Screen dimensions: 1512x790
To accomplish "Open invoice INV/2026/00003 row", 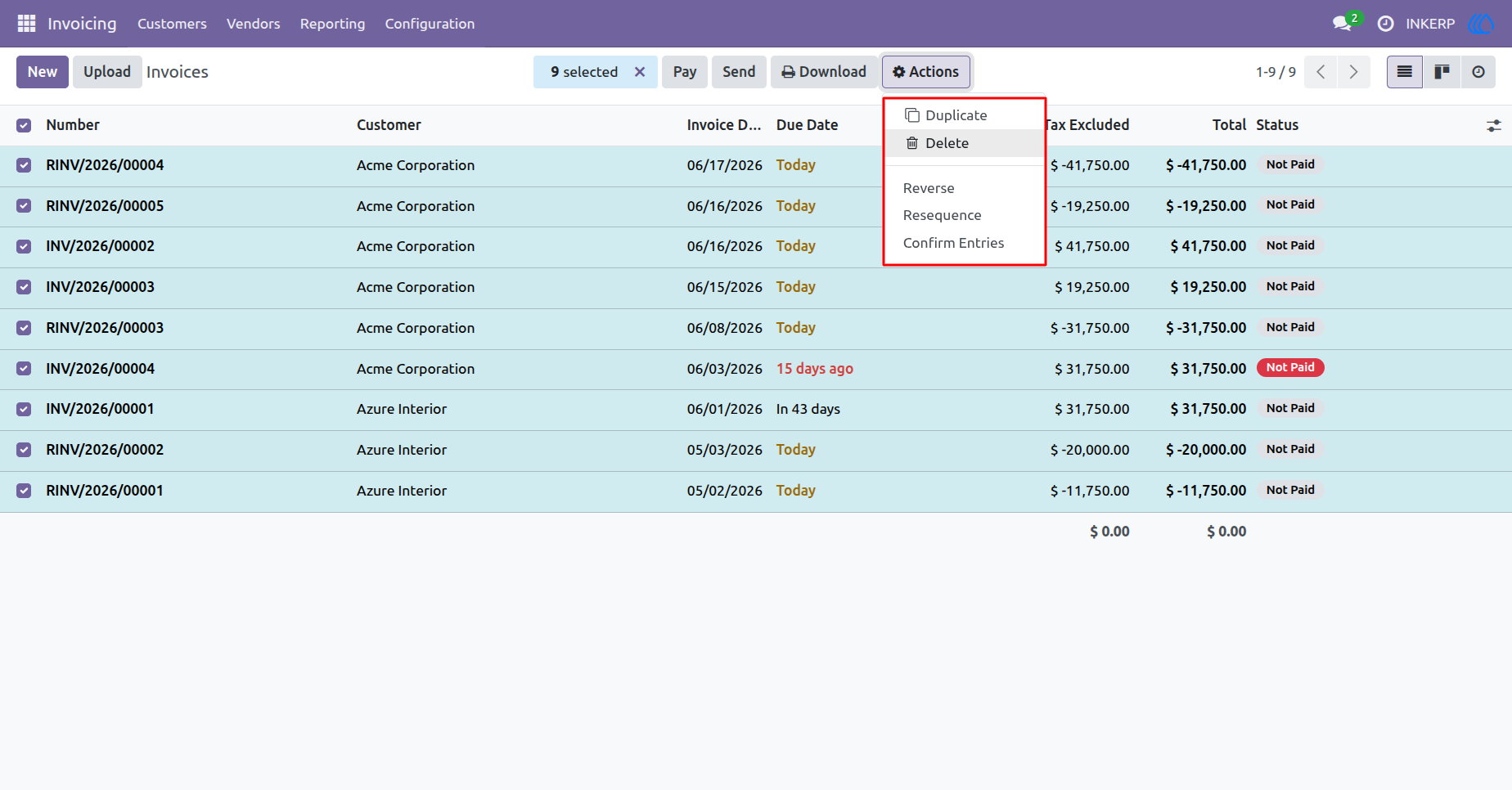I will (756, 287).
